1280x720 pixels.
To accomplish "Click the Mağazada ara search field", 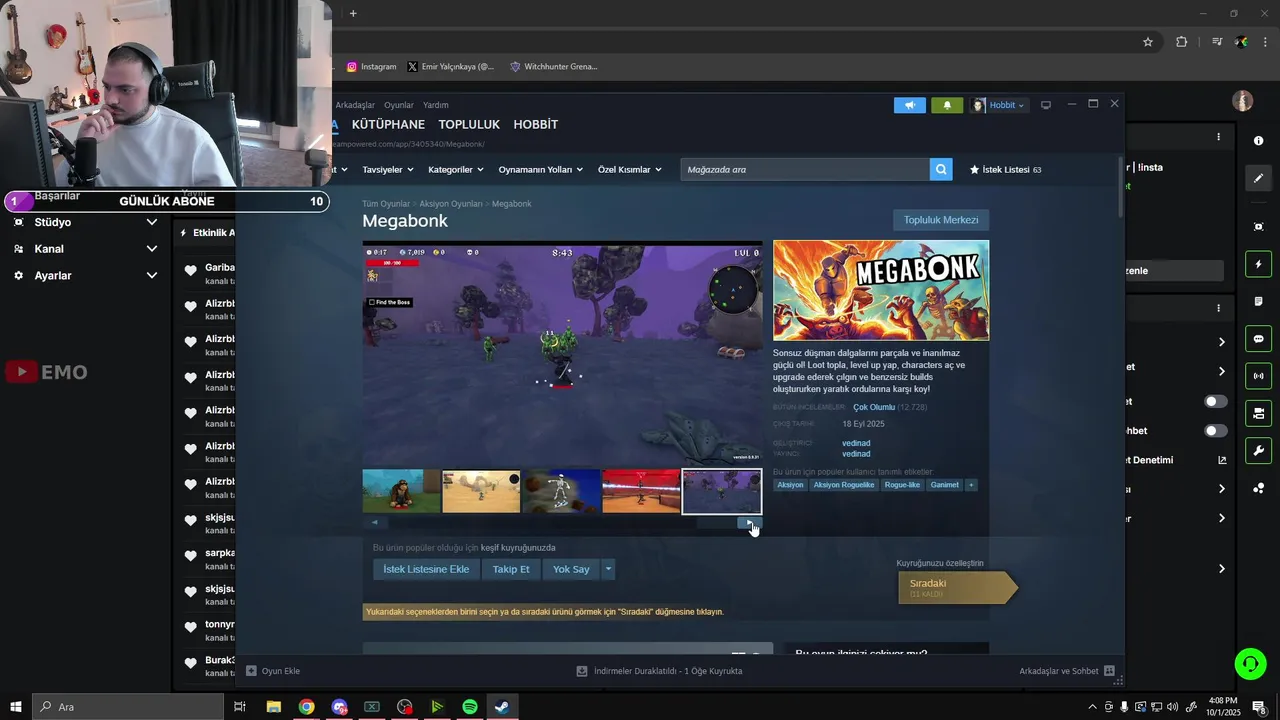I will (805, 169).
